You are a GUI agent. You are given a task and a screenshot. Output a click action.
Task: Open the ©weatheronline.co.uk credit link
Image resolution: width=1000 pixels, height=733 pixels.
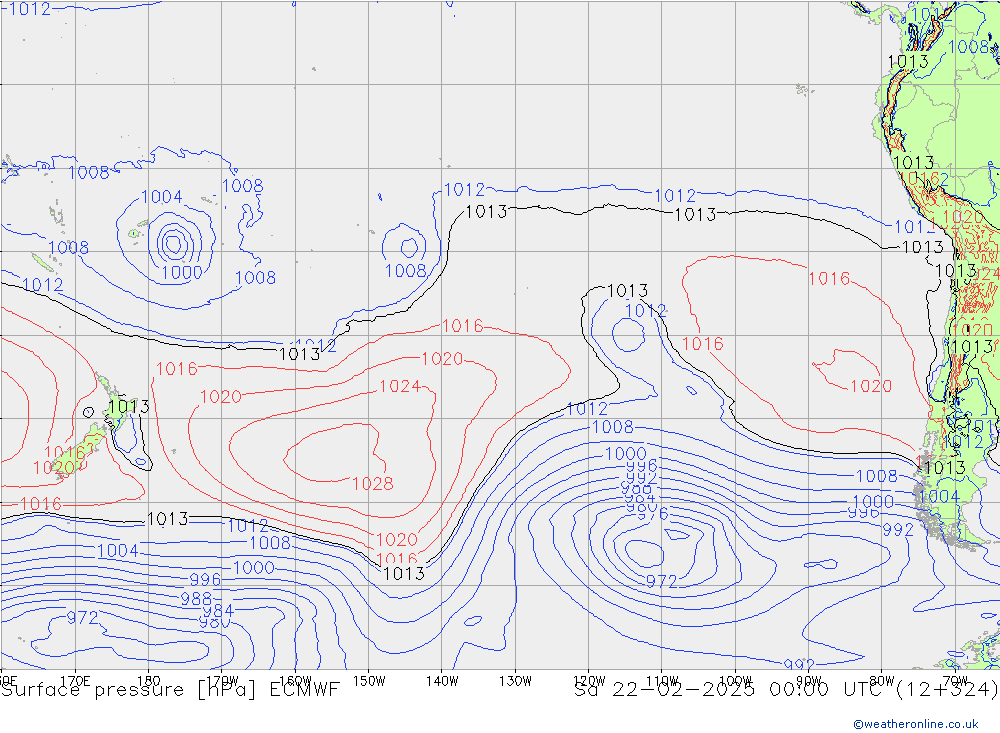coord(916,724)
